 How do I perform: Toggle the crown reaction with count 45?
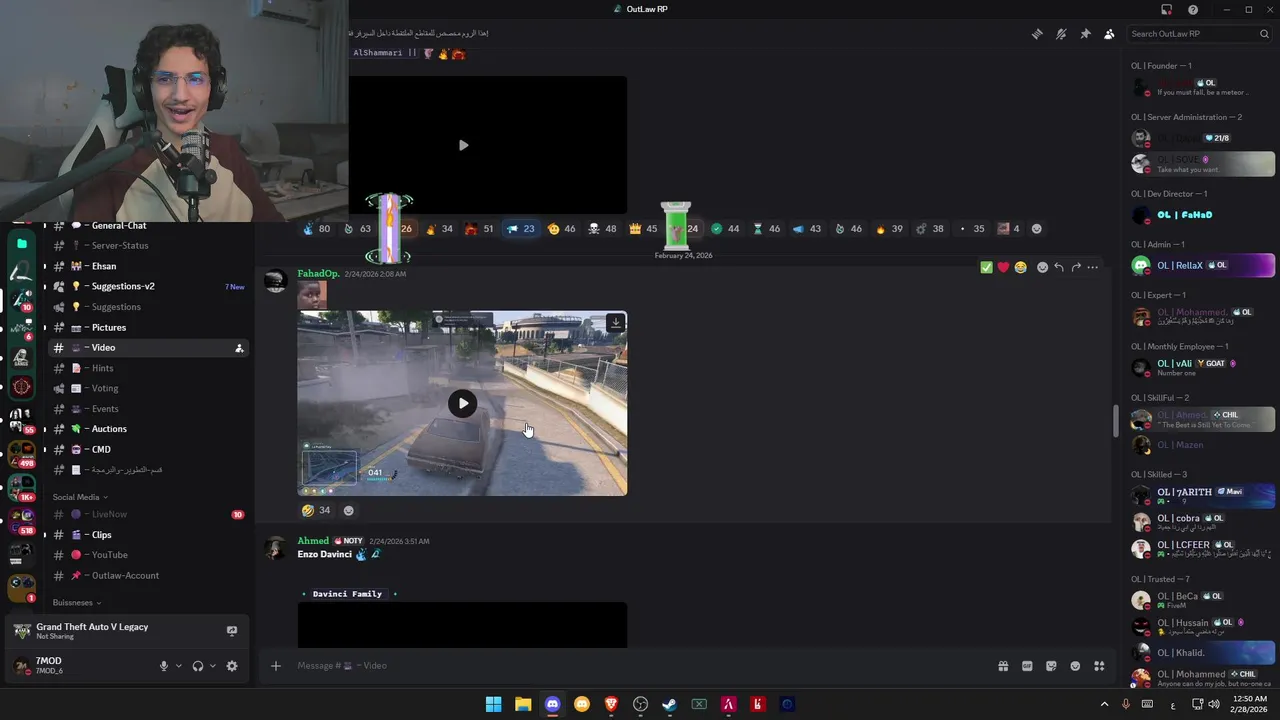pos(643,229)
